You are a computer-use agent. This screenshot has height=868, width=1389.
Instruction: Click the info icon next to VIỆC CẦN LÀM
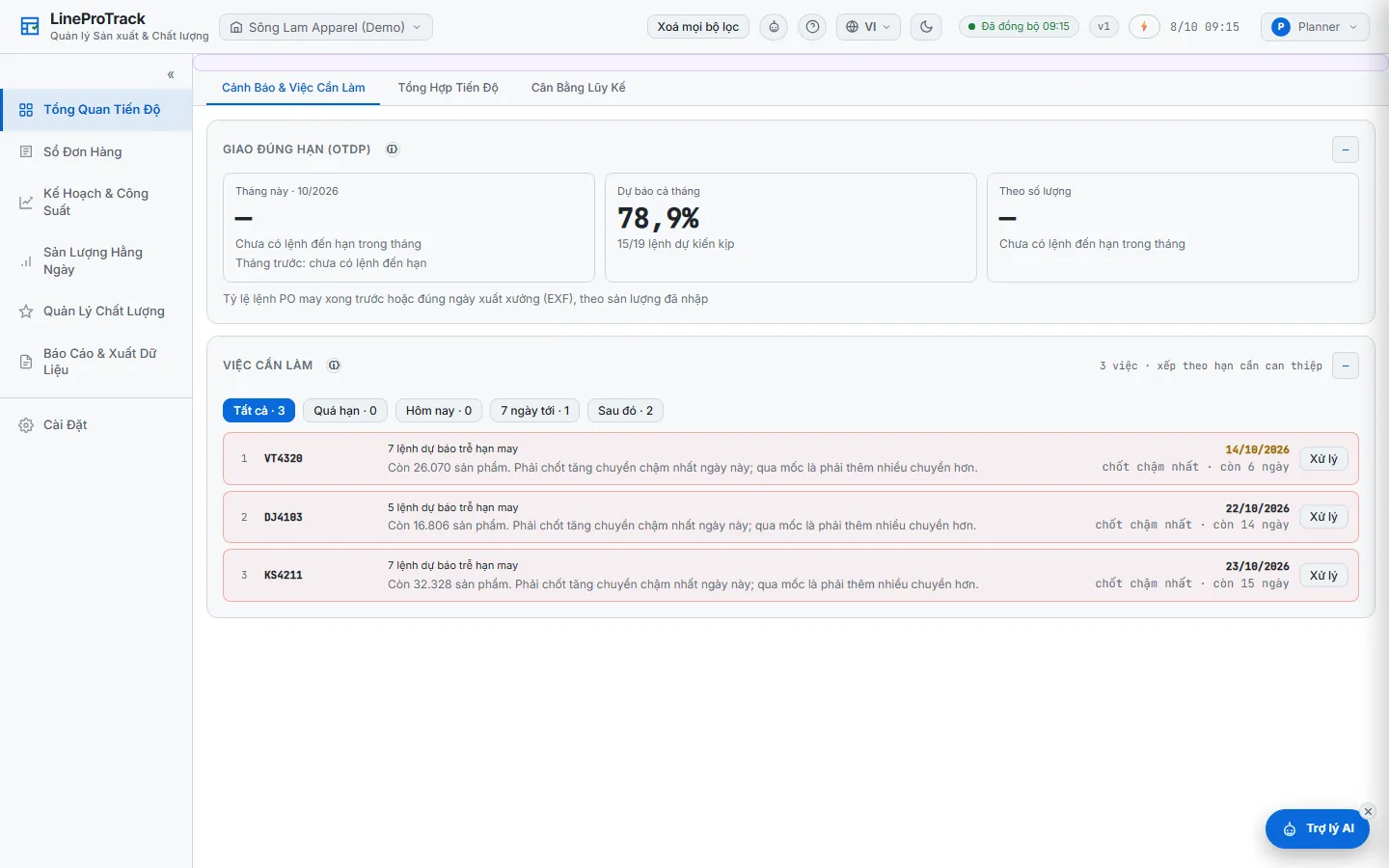click(334, 366)
